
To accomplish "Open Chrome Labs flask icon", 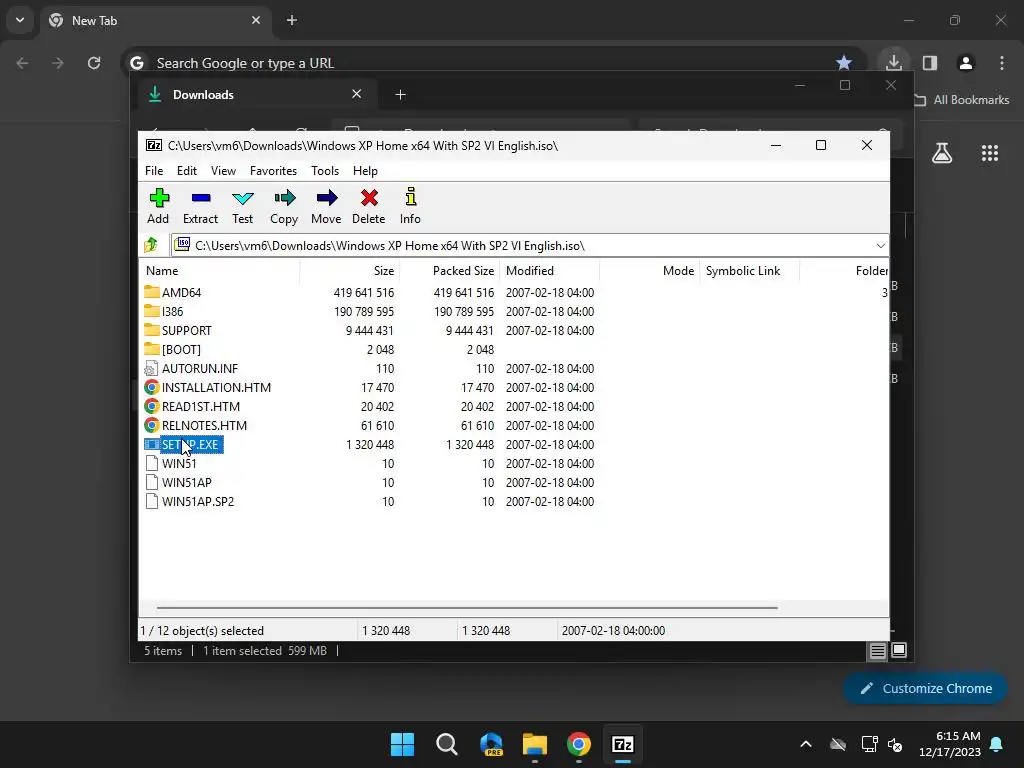I will 942,153.
